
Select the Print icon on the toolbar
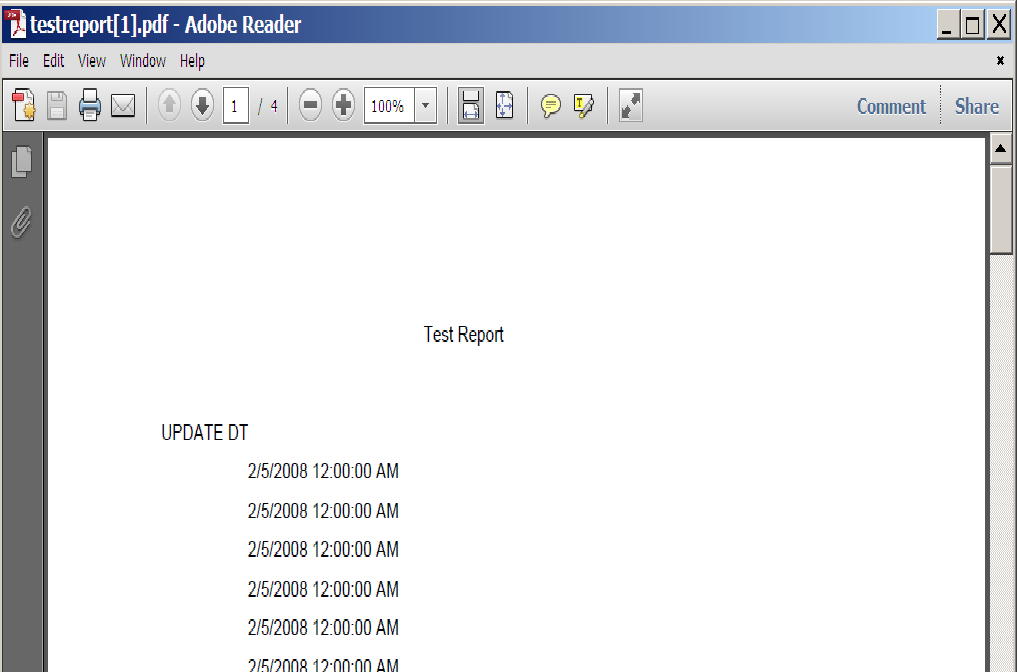pyautogui.click(x=89, y=105)
